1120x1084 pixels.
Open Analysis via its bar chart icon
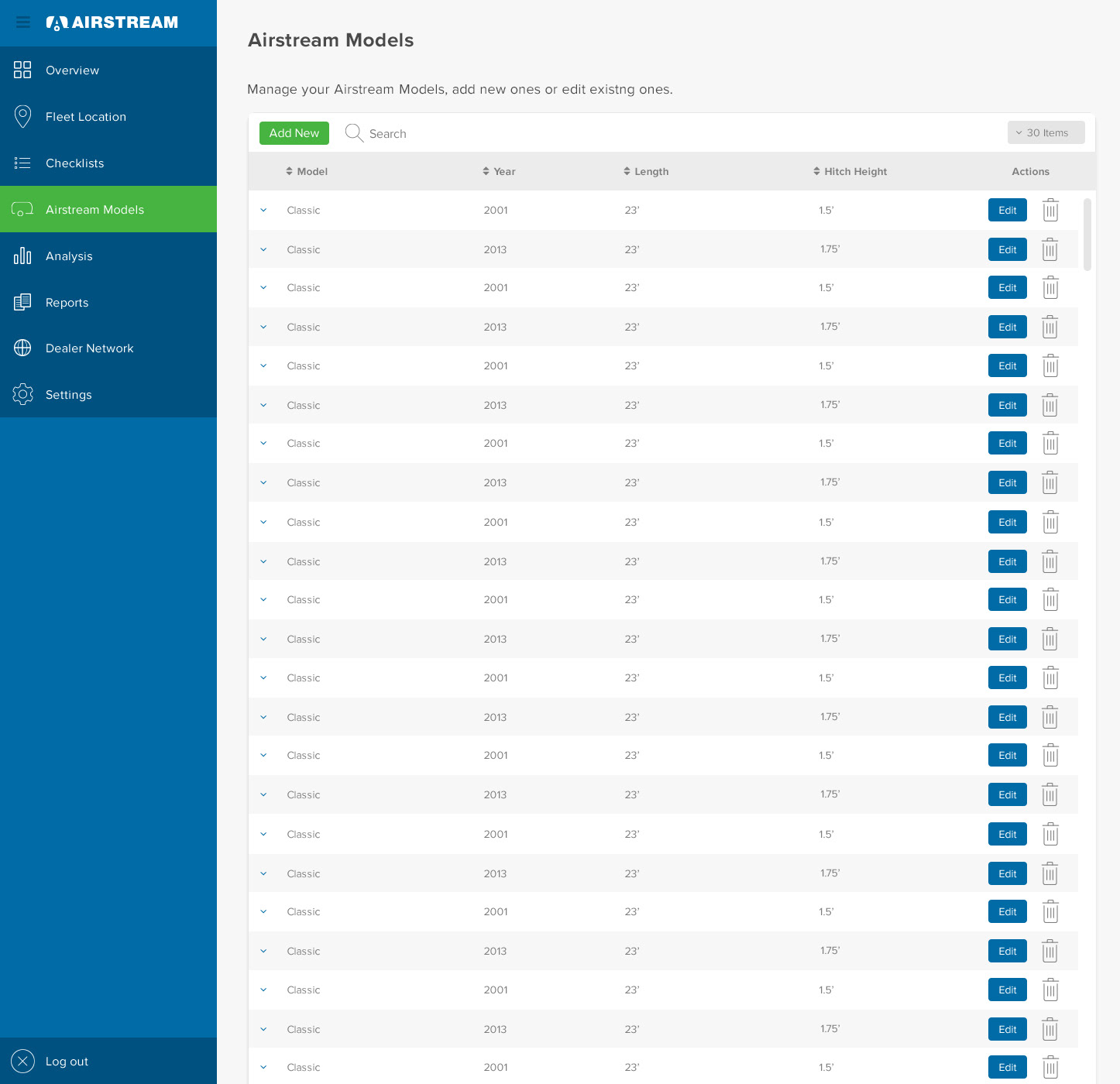(22, 256)
